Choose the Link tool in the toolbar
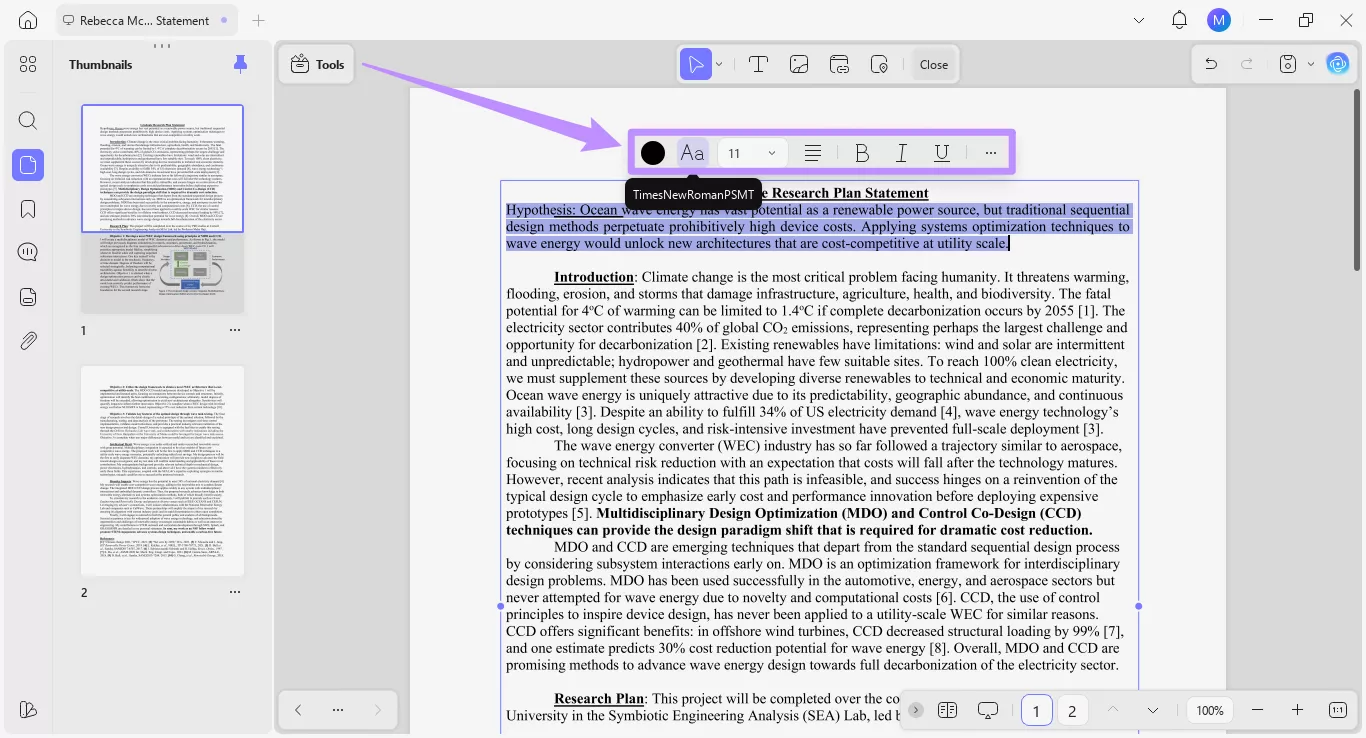Viewport: 1366px width, 738px height. [x=839, y=64]
